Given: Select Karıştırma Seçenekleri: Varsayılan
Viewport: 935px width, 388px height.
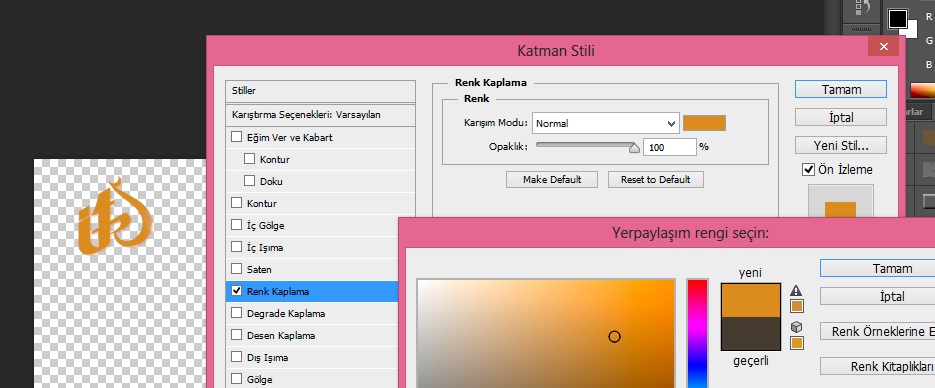Looking at the screenshot, I should click(x=321, y=114).
